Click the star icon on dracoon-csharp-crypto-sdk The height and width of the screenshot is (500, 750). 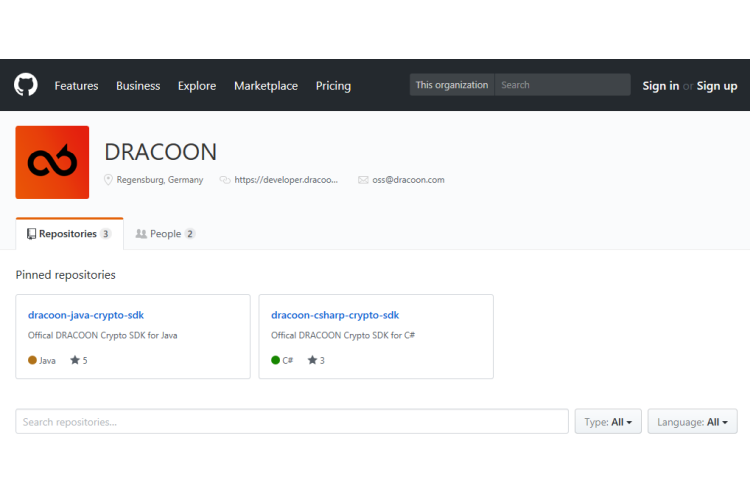[x=312, y=360]
